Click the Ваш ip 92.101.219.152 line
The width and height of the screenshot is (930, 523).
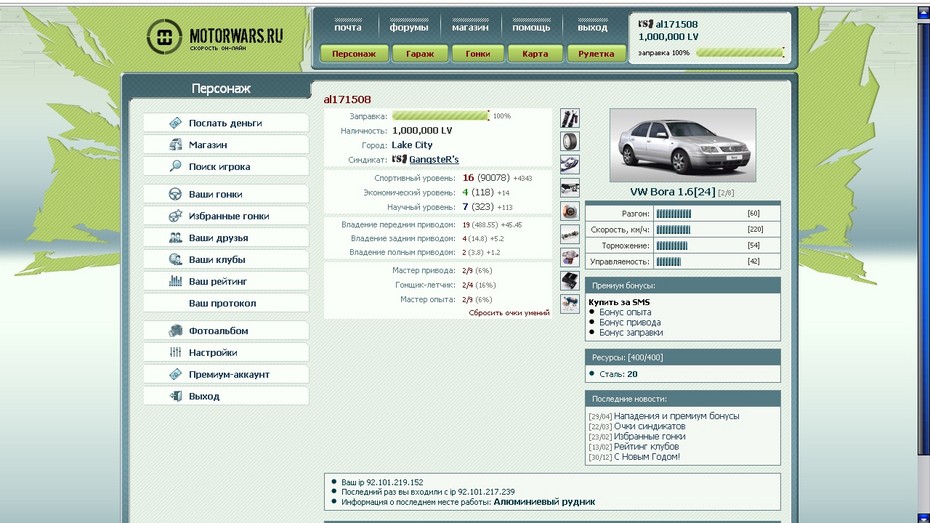pos(382,483)
